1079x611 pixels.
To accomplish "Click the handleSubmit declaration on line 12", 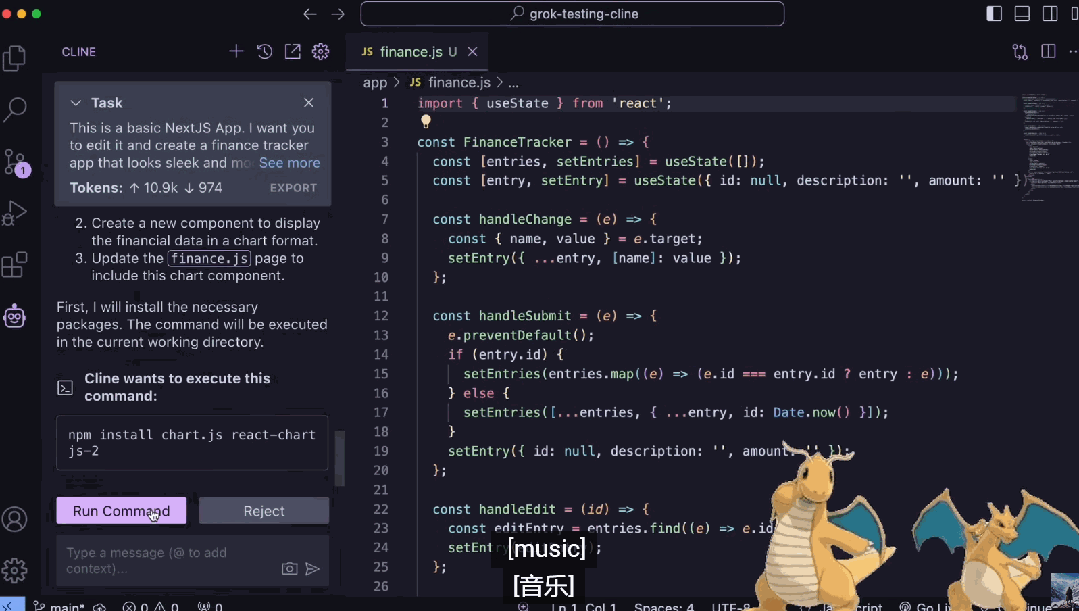I will 524,316.
